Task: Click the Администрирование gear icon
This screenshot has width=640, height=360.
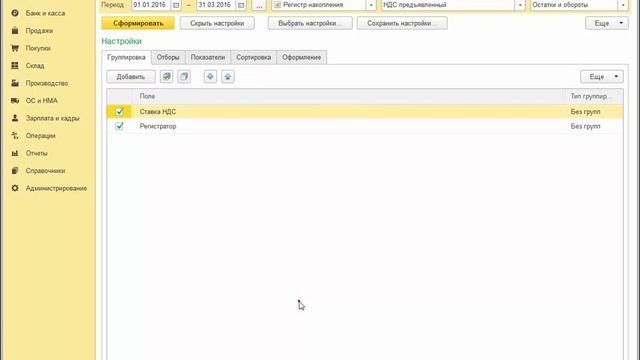Action: point(15,188)
